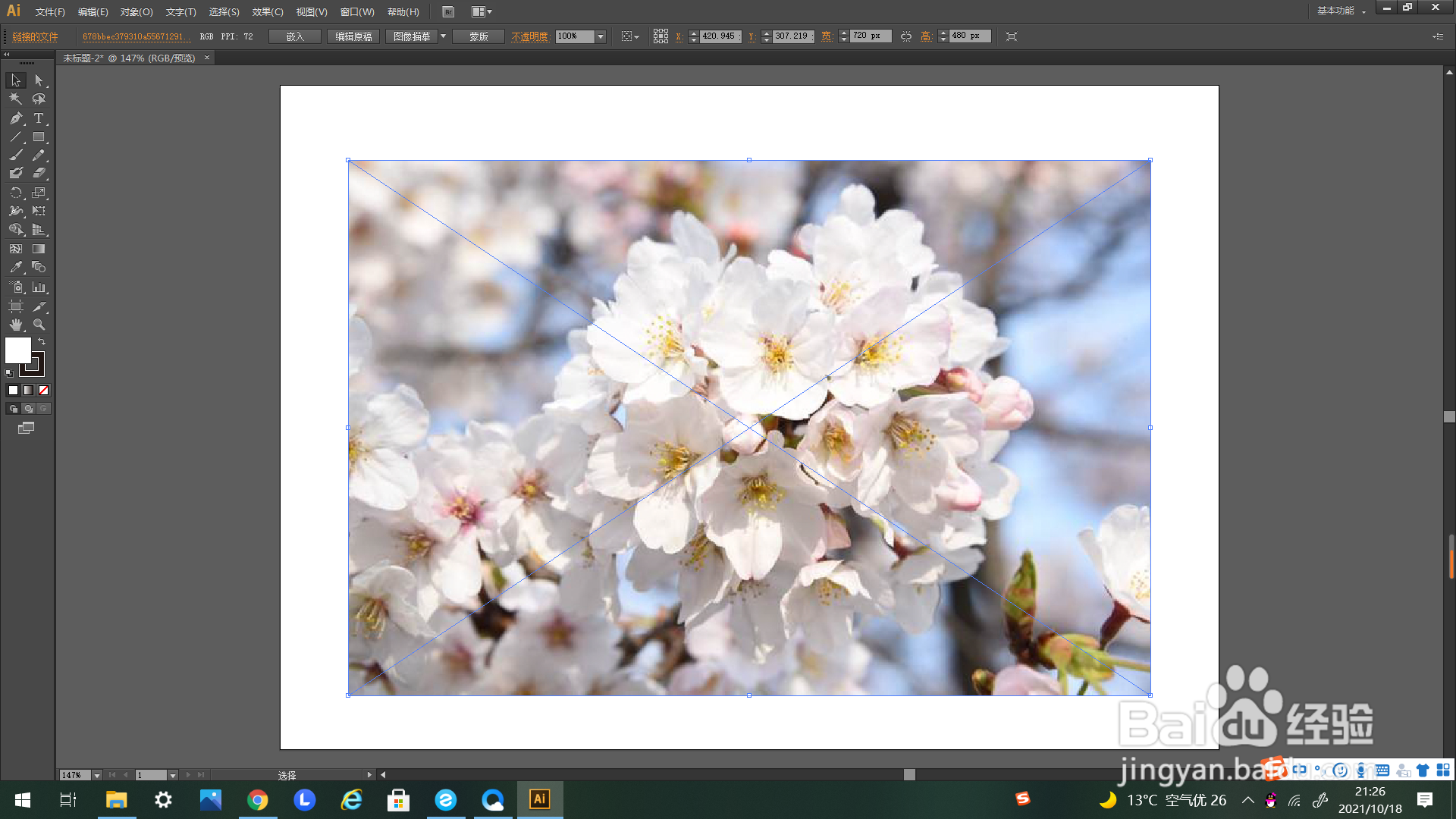Select the Hand pan tool

(x=15, y=325)
